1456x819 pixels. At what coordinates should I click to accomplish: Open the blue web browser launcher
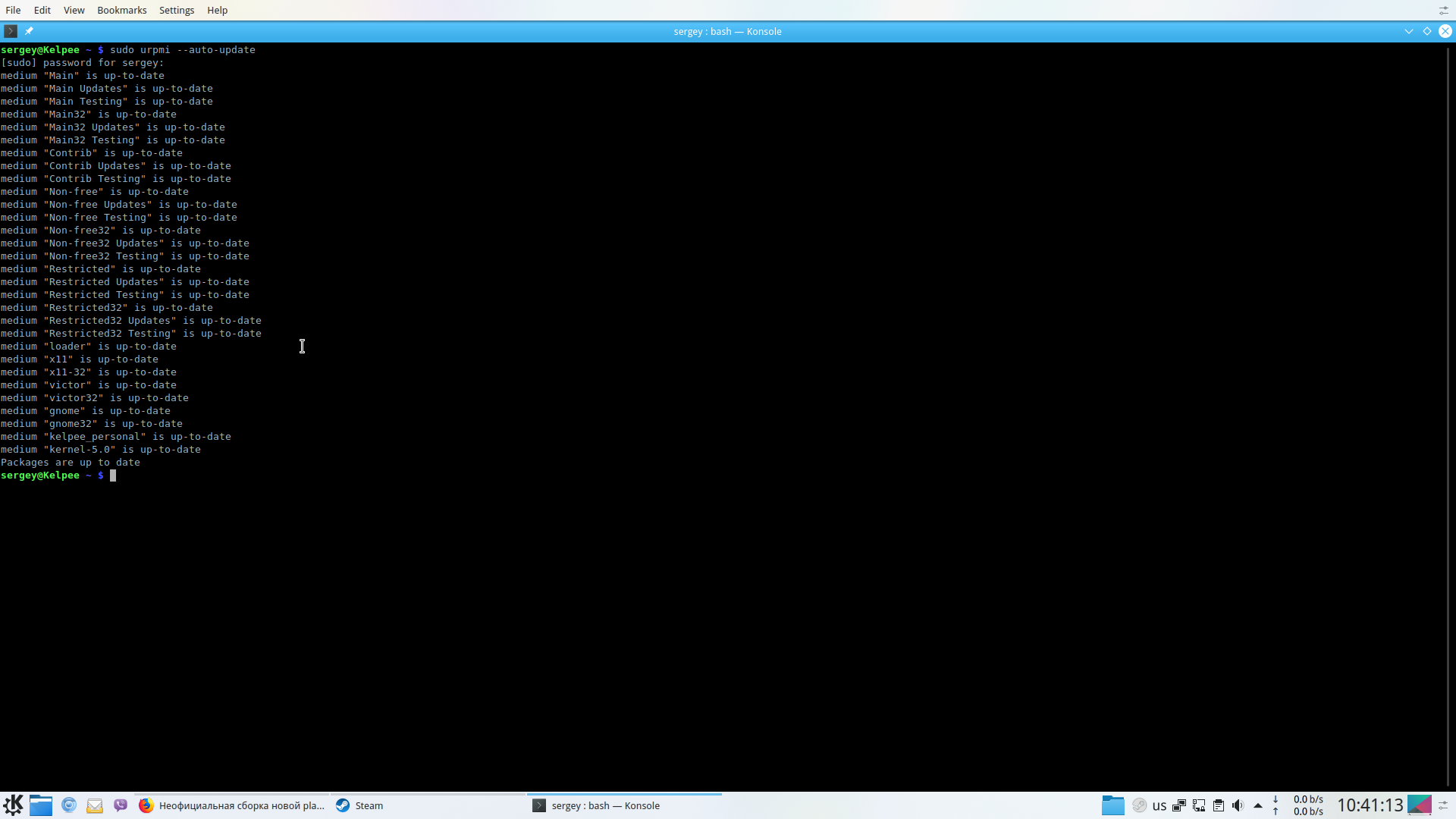(x=69, y=805)
